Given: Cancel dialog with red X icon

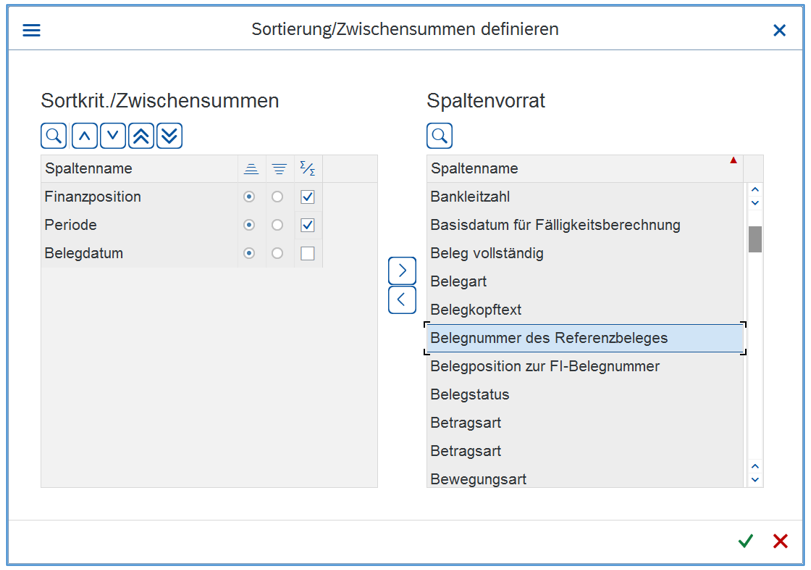Looking at the screenshot, I should [780, 541].
